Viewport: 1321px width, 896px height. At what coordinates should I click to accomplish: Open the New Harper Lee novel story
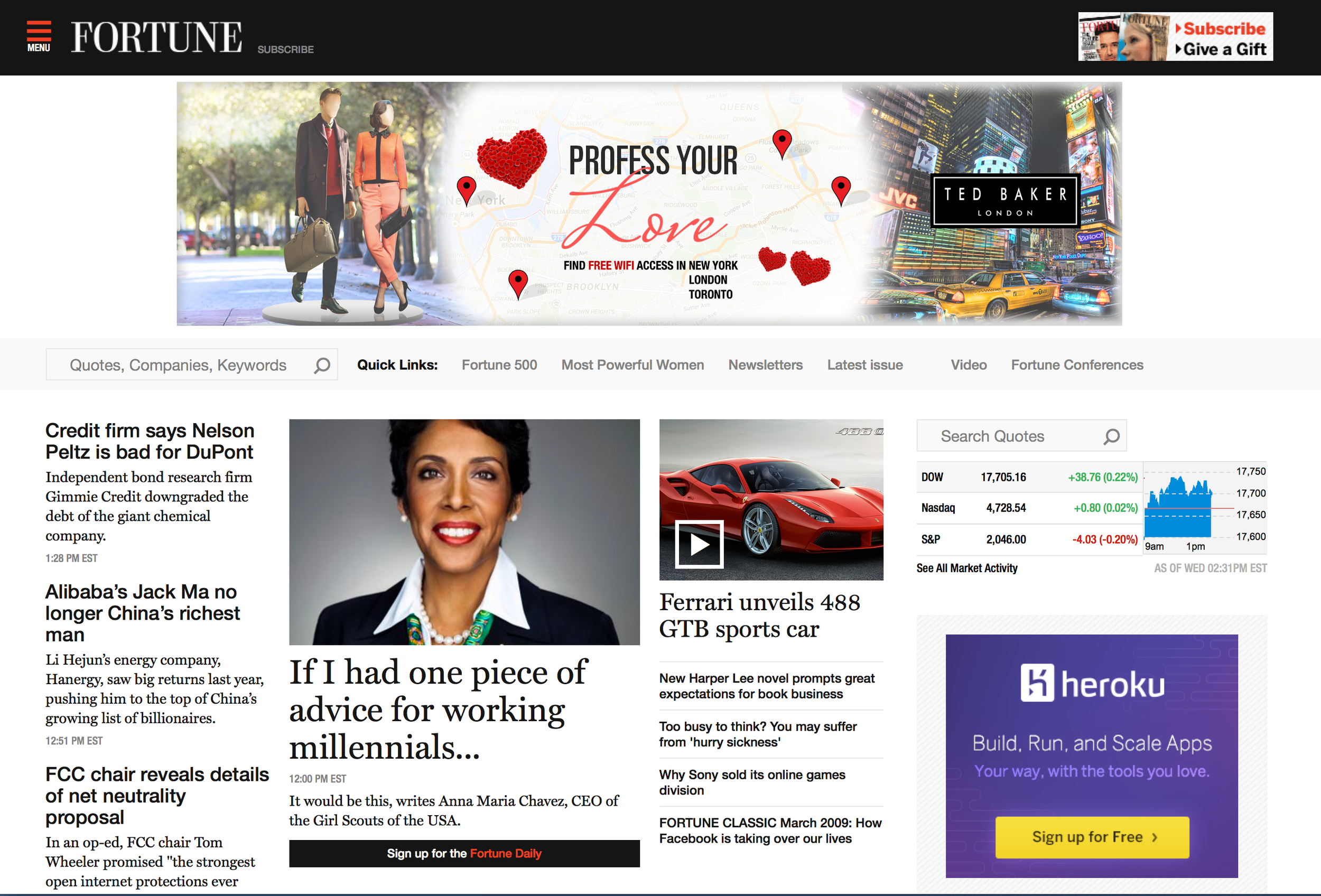click(x=767, y=686)
